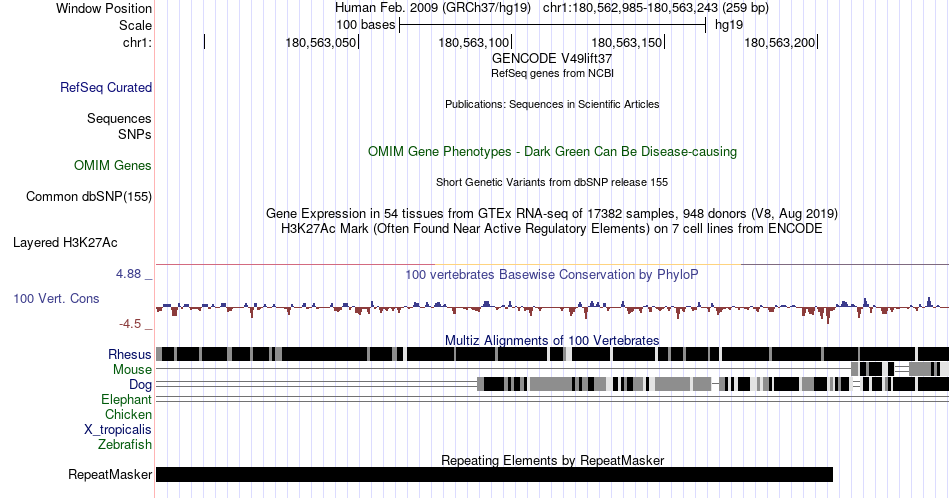The height and width of the screenshot is (498, 950).
Task: Select the Common dbSNP(155) track label
Action: point(89,196)
